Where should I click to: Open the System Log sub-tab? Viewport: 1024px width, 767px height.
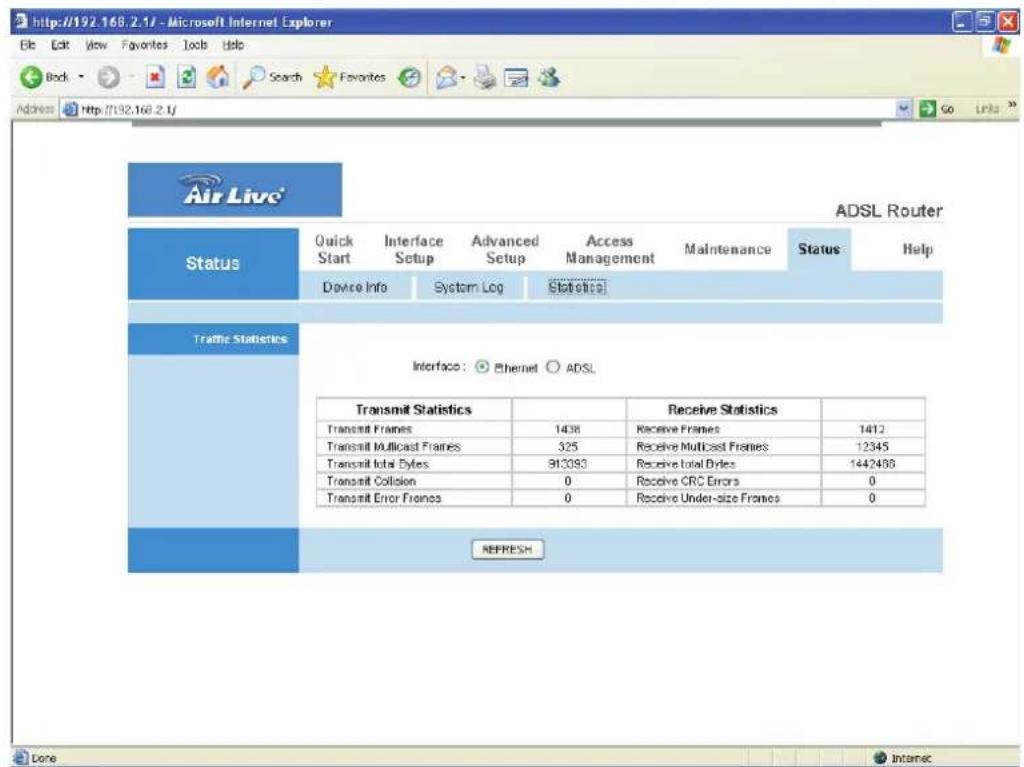coord(469,287)
